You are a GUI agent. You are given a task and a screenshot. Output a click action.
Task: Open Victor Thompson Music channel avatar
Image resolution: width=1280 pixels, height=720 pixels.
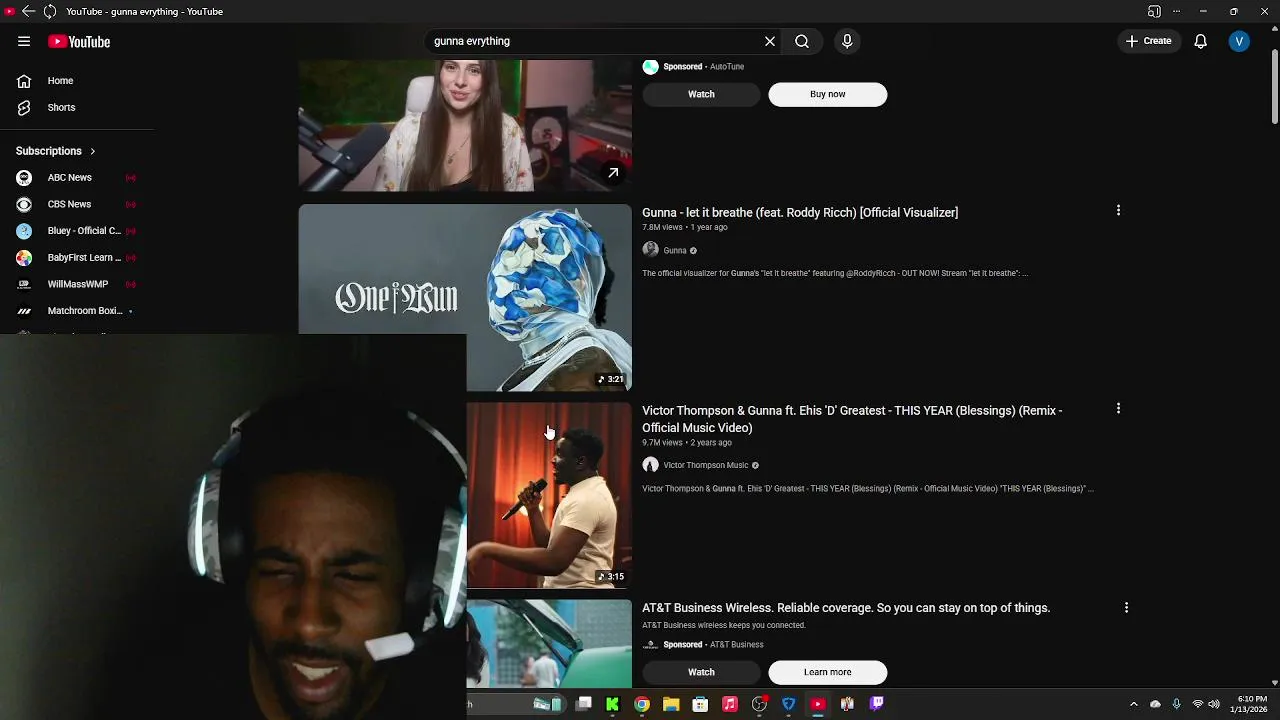pos(650,465)
